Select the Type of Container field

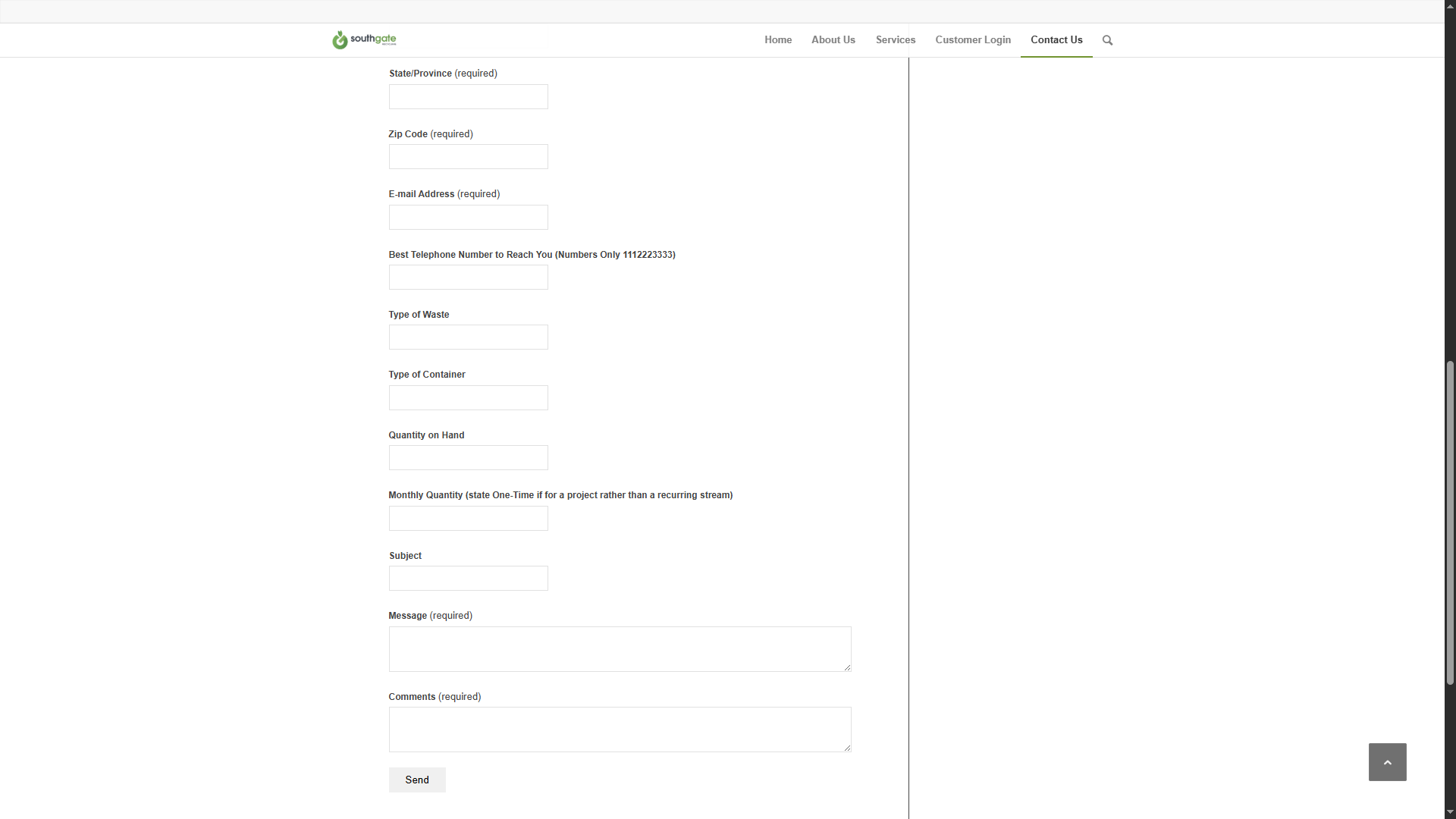[x=468, y=398]
